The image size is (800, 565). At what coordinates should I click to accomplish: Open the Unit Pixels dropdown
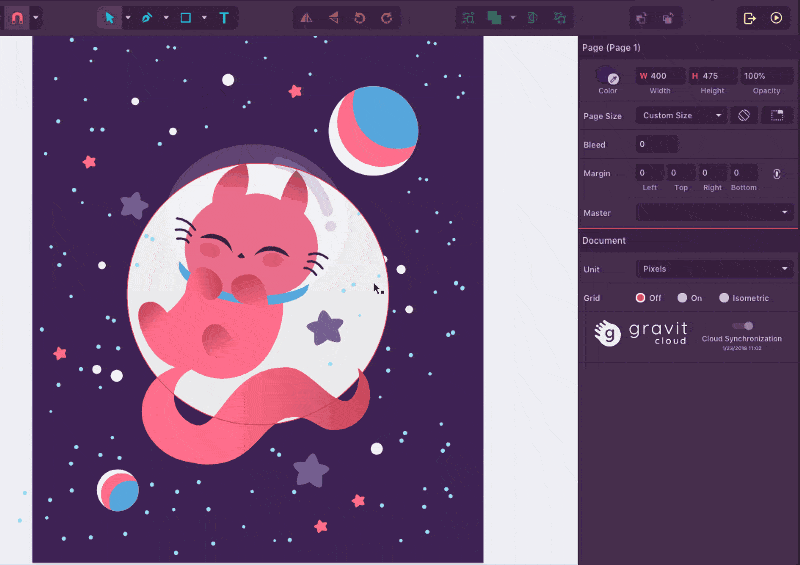715,269
